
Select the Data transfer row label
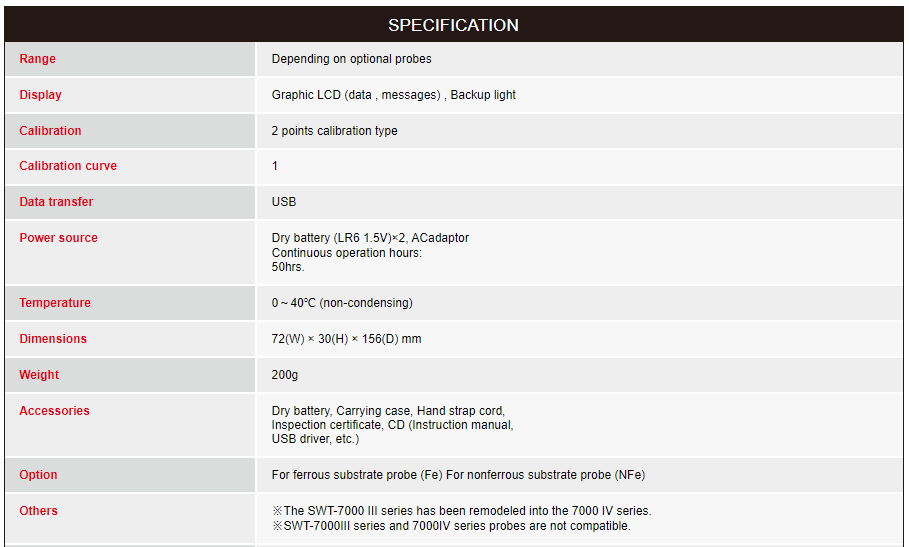[56, 202]
